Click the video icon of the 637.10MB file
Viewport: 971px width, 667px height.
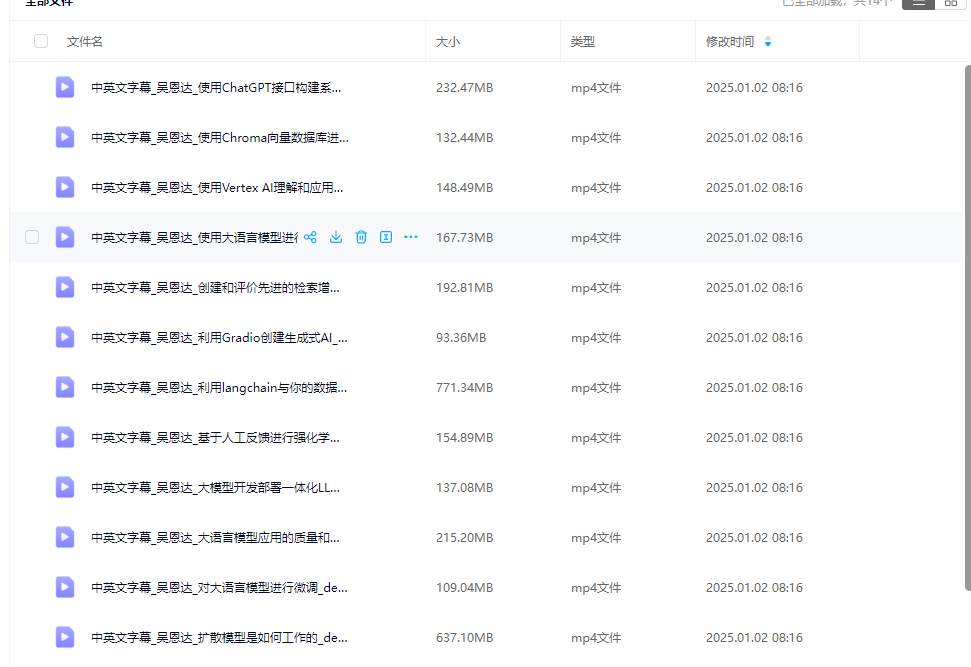pyautogui.click(x=65, y=637)
